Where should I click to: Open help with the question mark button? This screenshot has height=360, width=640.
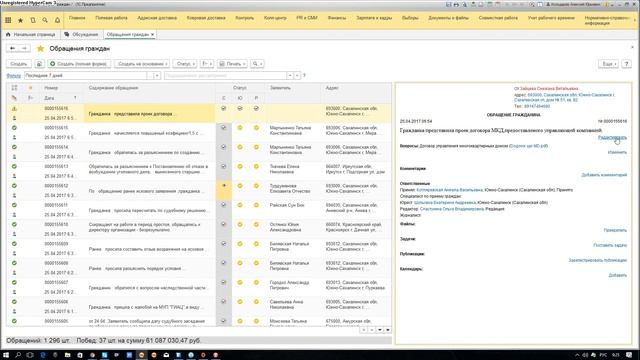pos(627,64)
